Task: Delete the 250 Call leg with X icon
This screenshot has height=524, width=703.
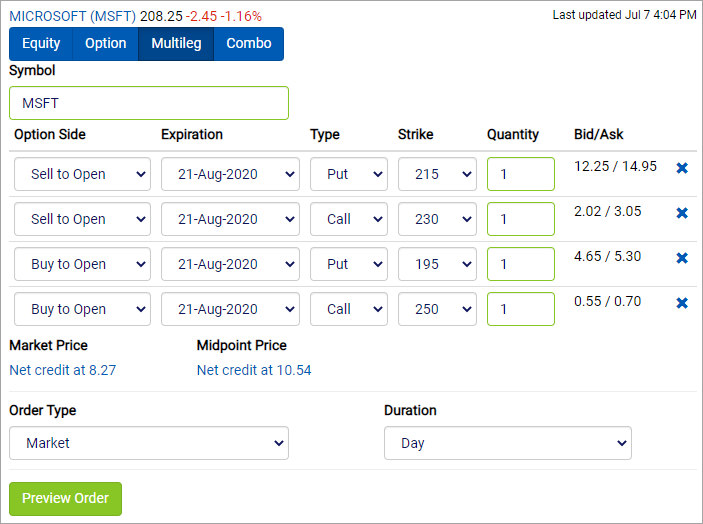Action: pyautogui.click(x=682, y=303)
